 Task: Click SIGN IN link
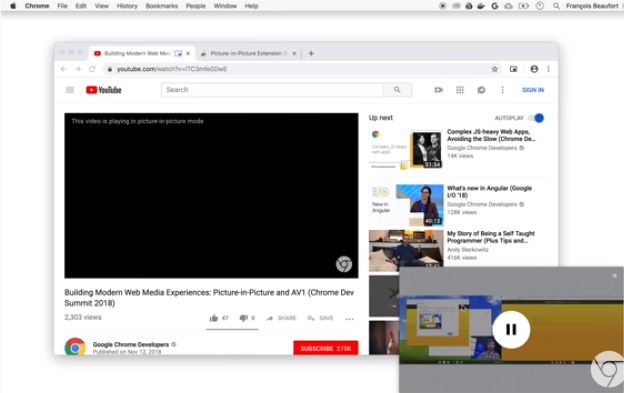point(533,90)
